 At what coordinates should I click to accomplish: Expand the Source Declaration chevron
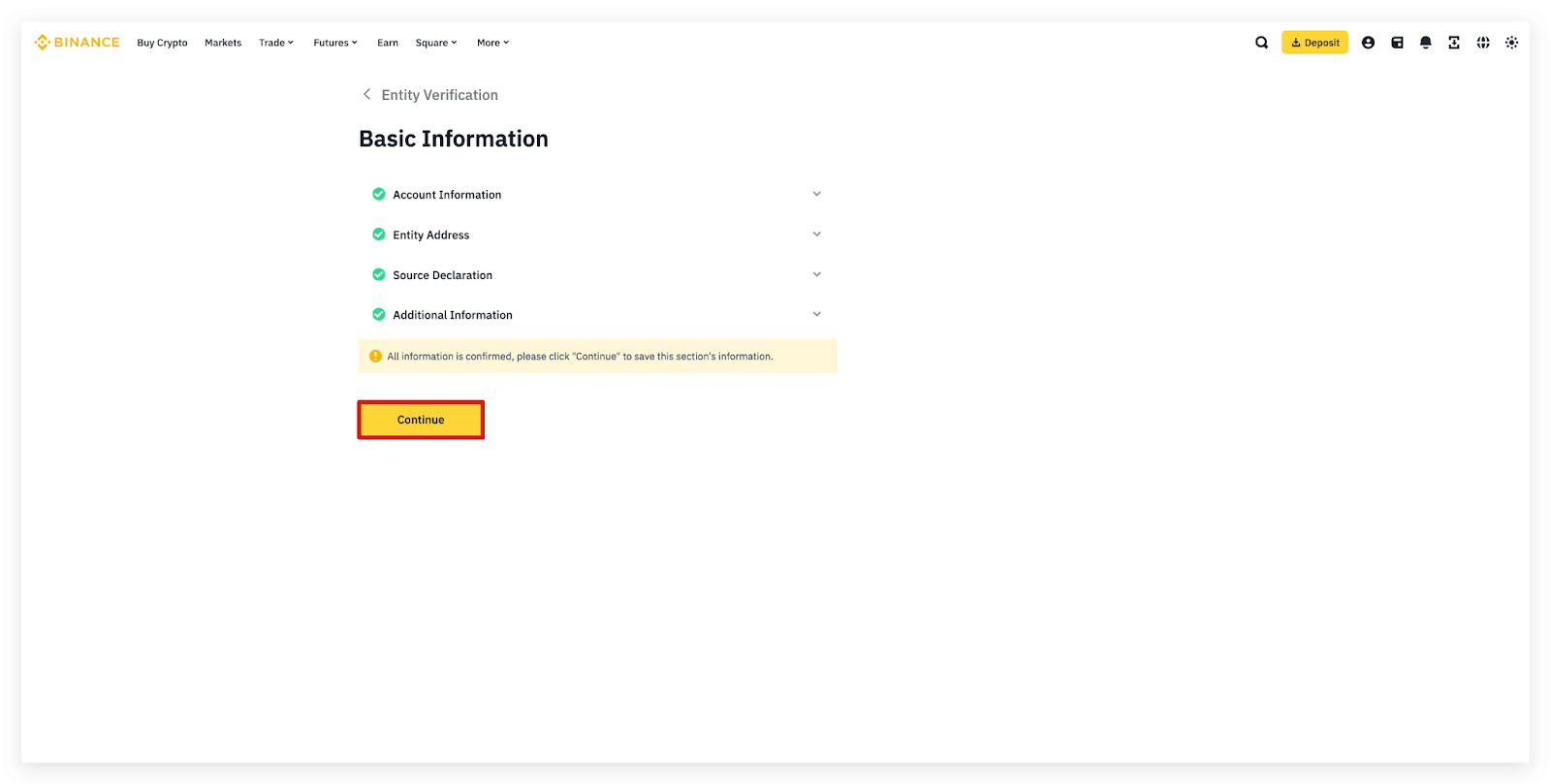[816, 274]
